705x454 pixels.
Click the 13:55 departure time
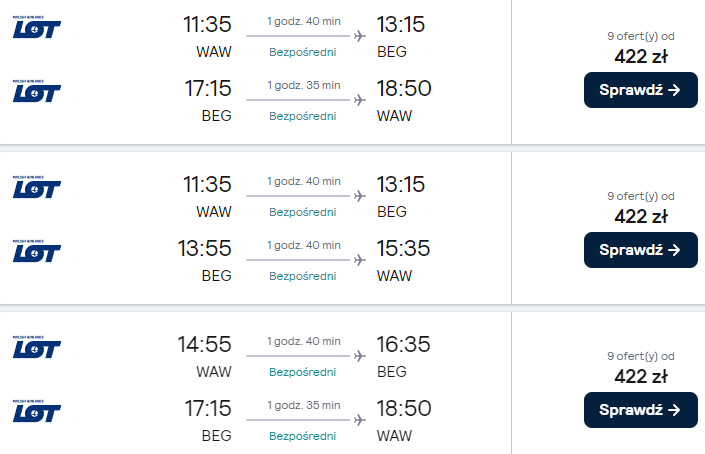(208, 249)
